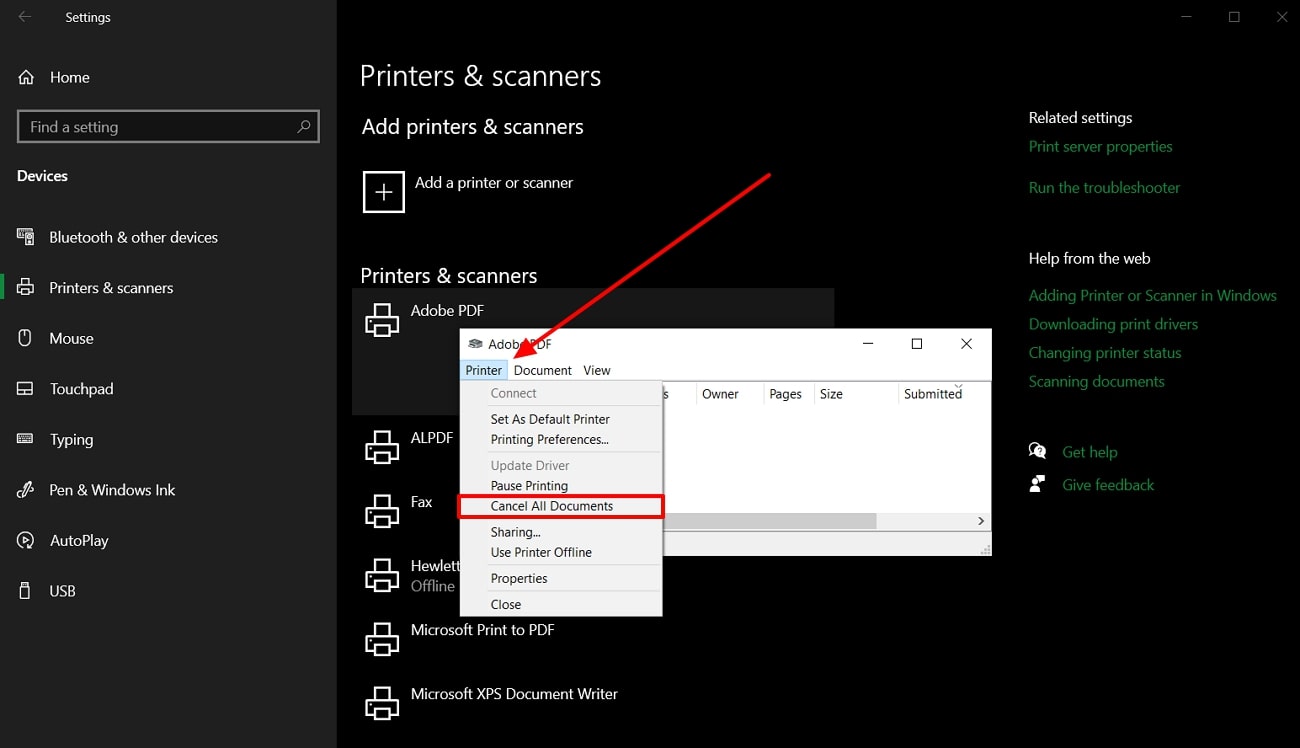Minimize the Settings window

1186,17
